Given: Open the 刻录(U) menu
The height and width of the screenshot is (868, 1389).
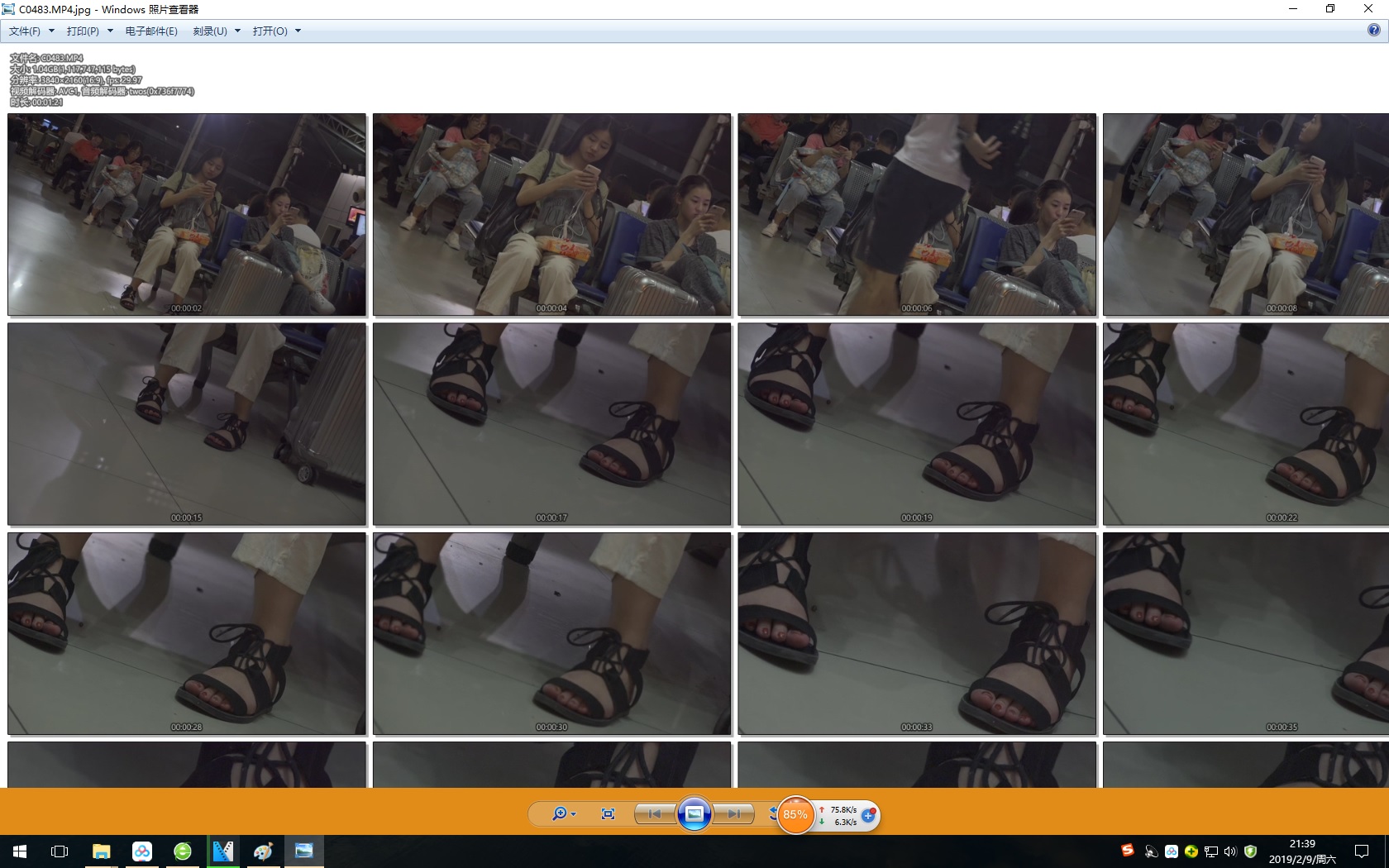Looking at the screenshot, I should 210,31.
